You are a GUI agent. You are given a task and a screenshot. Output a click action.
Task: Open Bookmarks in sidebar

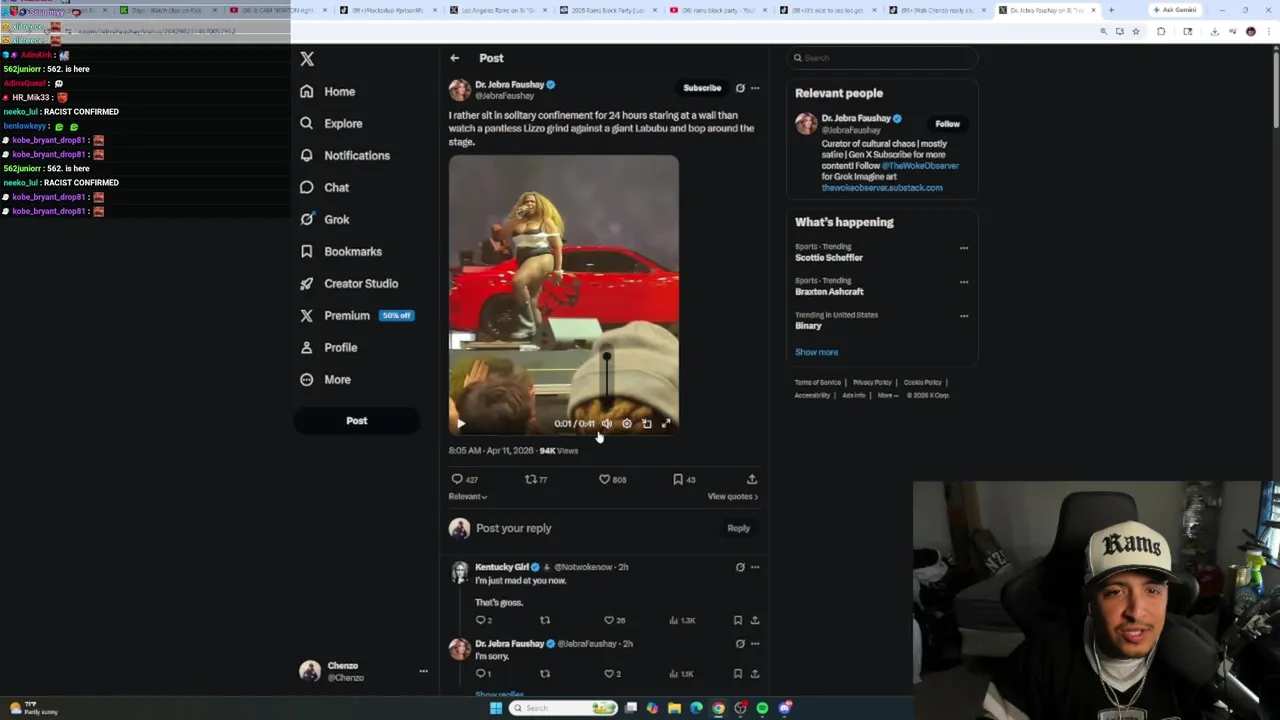(x=340, y=251)
